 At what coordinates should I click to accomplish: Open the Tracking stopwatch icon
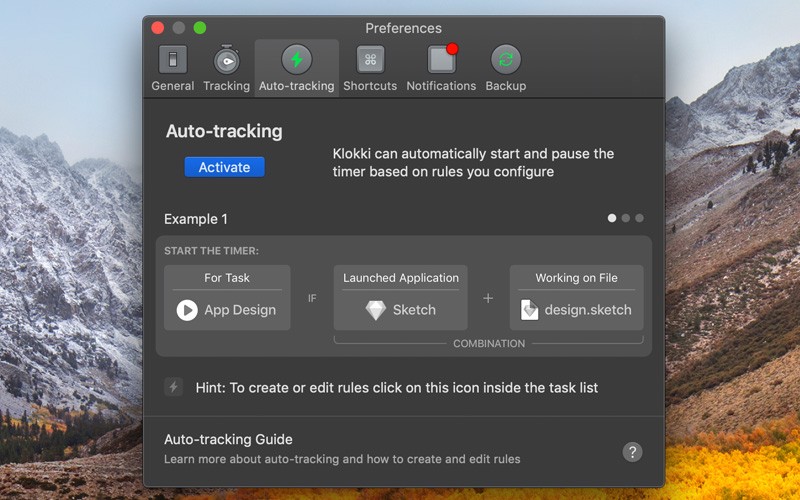[x=227, y=60]
